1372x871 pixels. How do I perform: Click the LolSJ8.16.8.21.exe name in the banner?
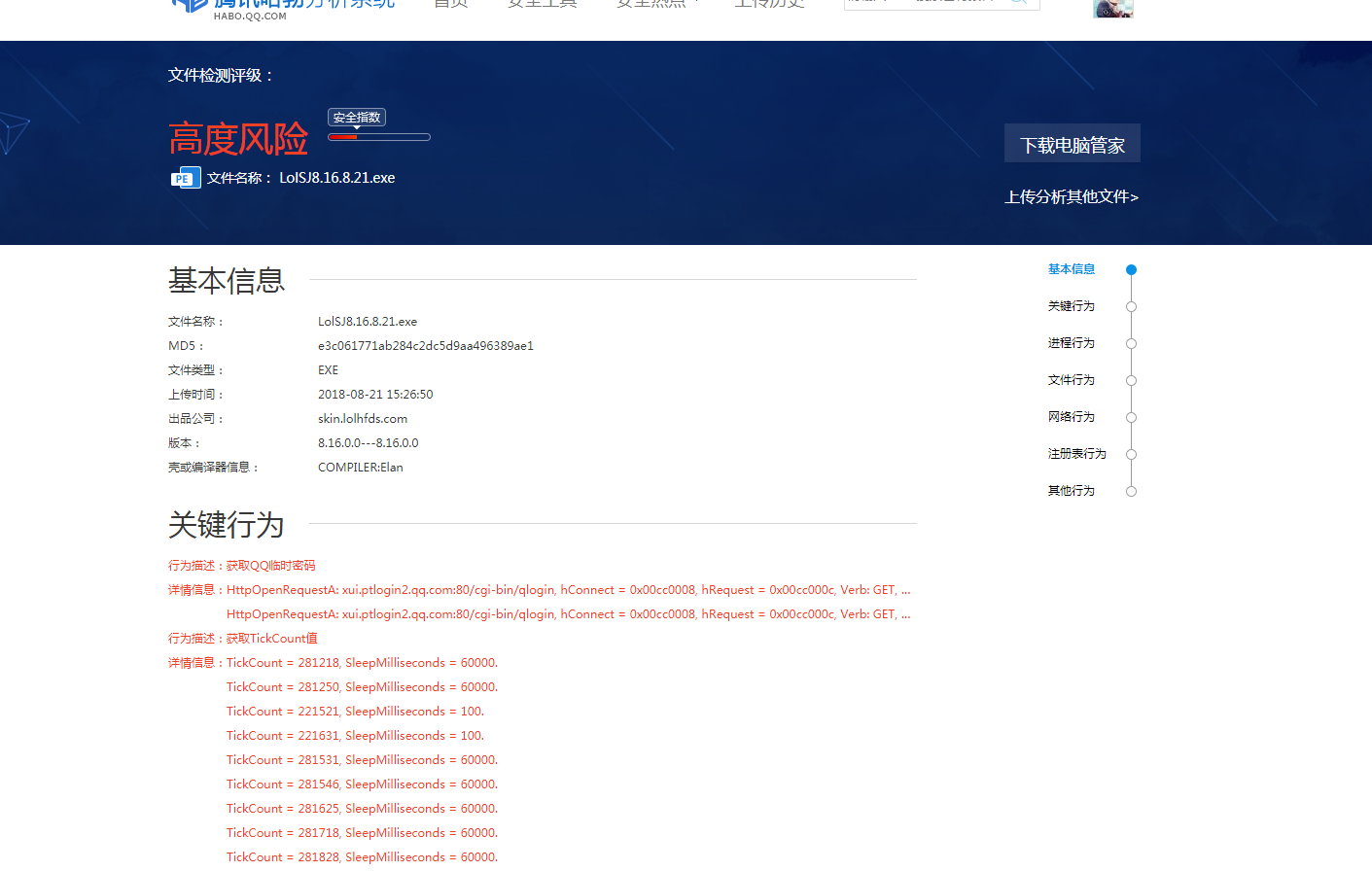[x=337, y=178]
